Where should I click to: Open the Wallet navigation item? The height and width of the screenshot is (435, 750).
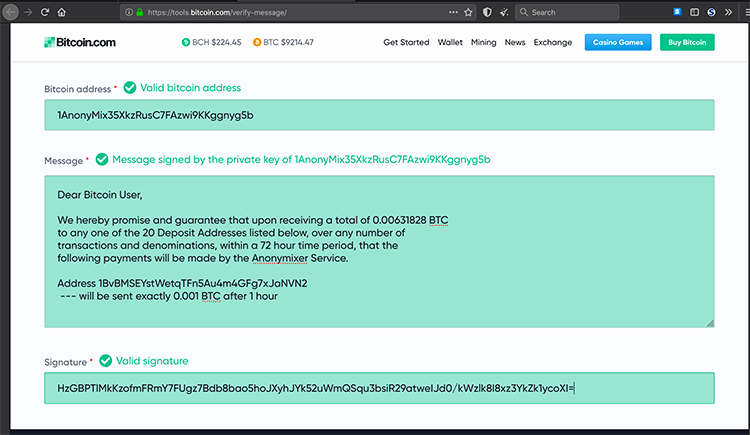pyautogui.click(x=450, y=43)
